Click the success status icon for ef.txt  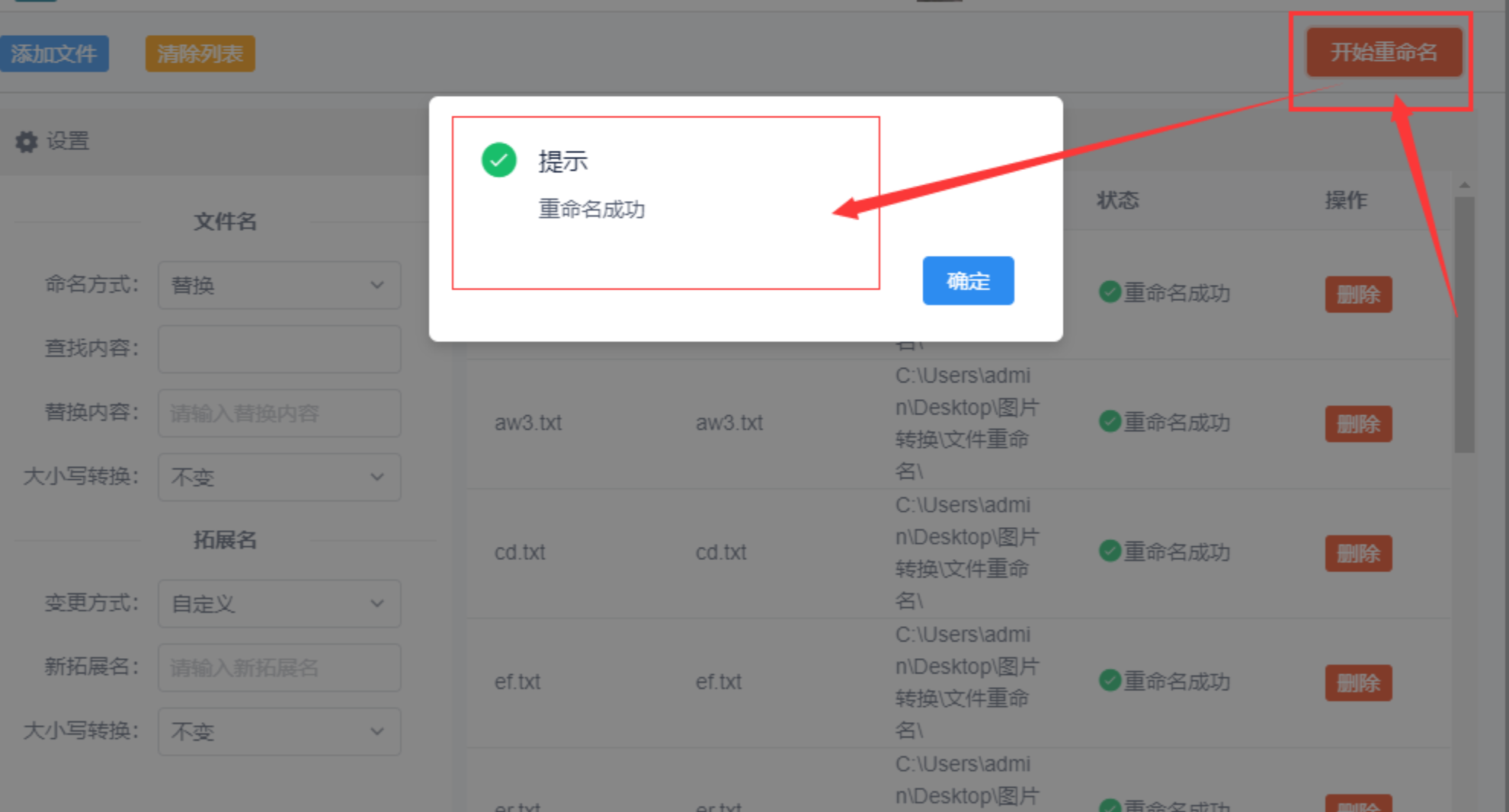click(x=1110, y=680)
